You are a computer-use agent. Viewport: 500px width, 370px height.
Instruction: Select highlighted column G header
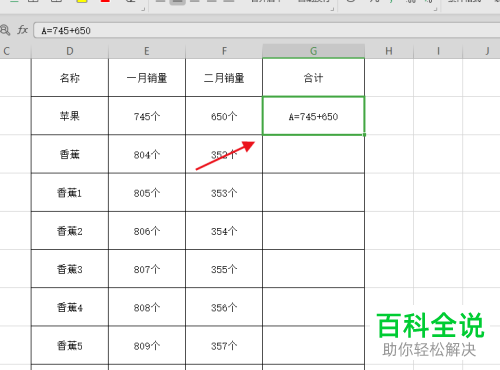[x=313, y=51]
